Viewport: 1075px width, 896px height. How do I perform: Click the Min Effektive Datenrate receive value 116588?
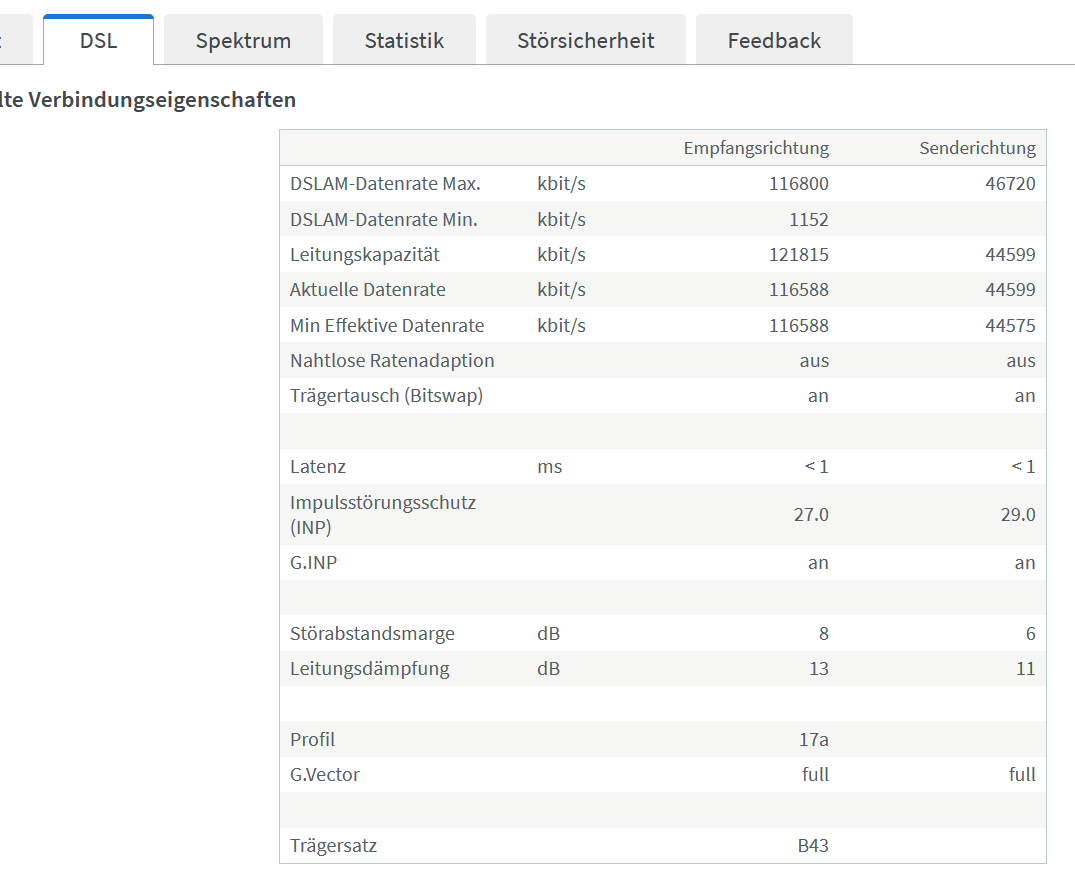[x=798, y=325]
